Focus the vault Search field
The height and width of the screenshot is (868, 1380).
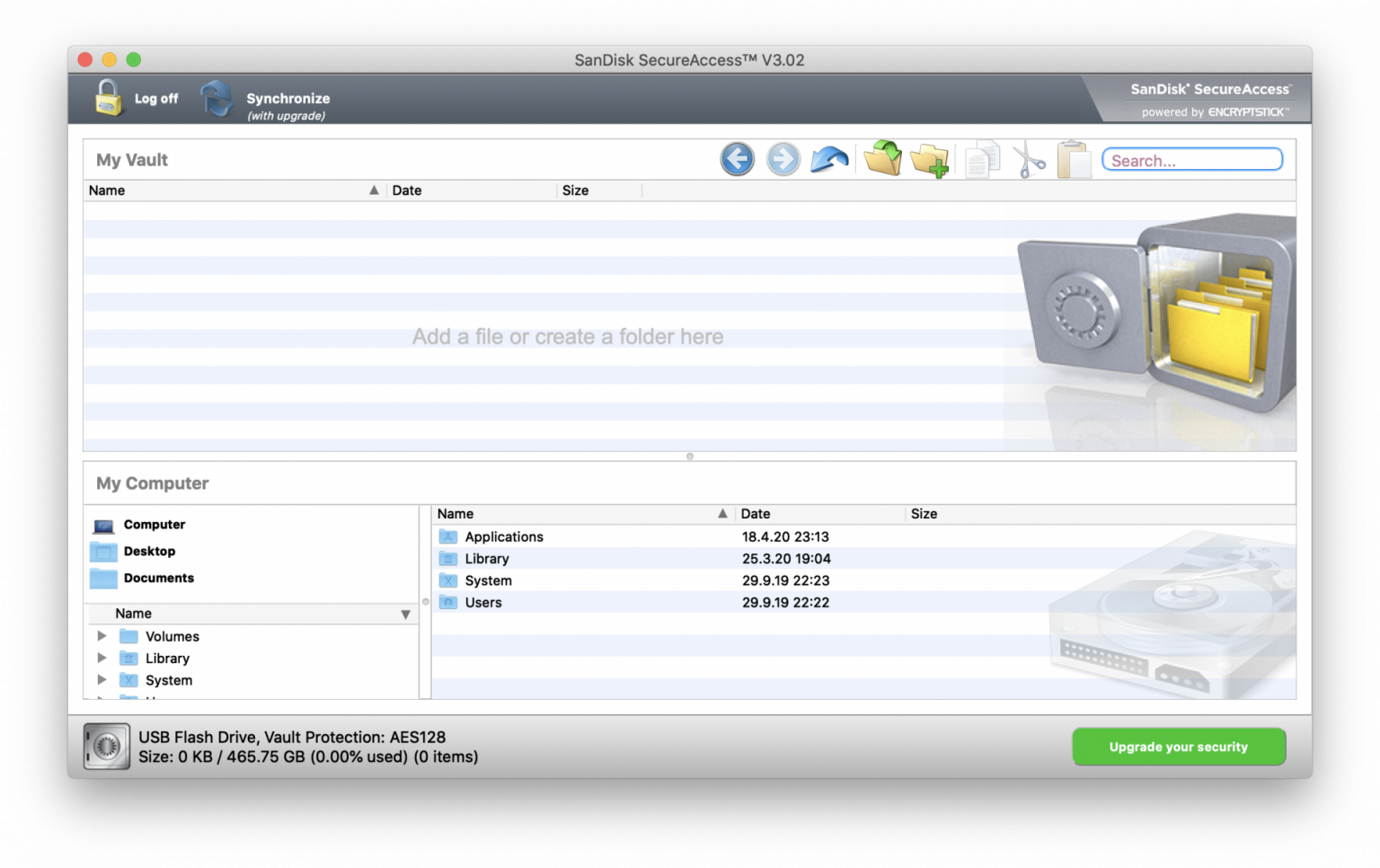tap(1192, 160)
